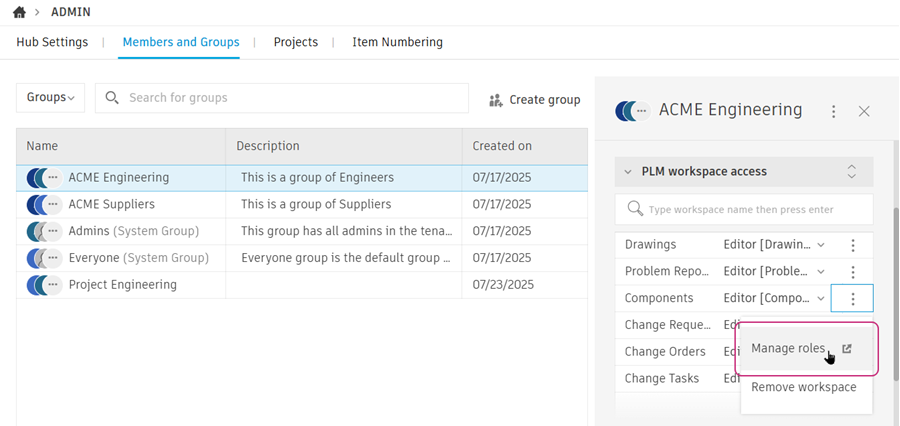Click the Create group people icon
This screenshot has width=900, height=426.
click(x=496, y=100)
